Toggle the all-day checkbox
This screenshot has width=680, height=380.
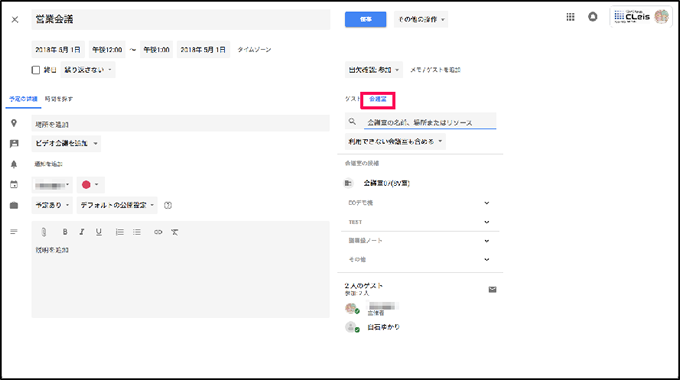click(x=36, y=70)
